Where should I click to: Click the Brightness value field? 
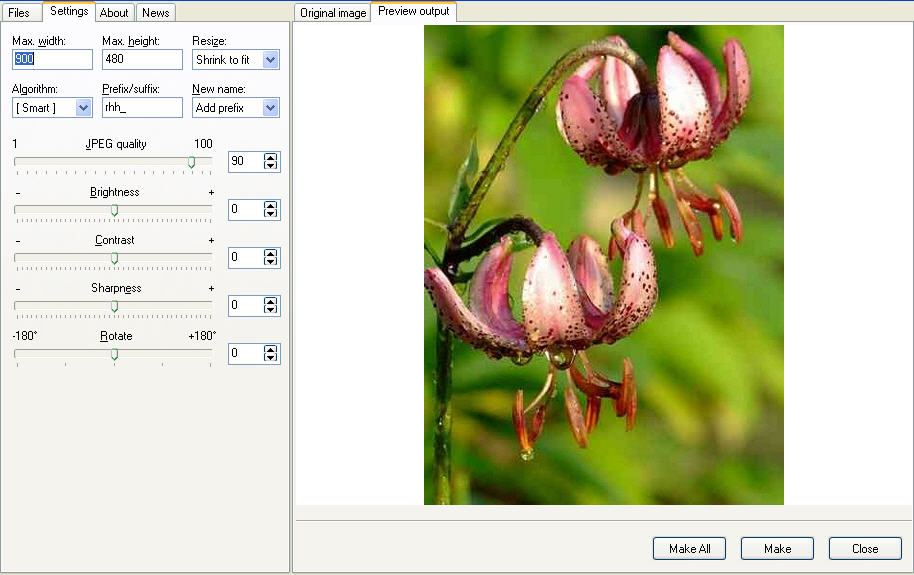tap(245, 209)
